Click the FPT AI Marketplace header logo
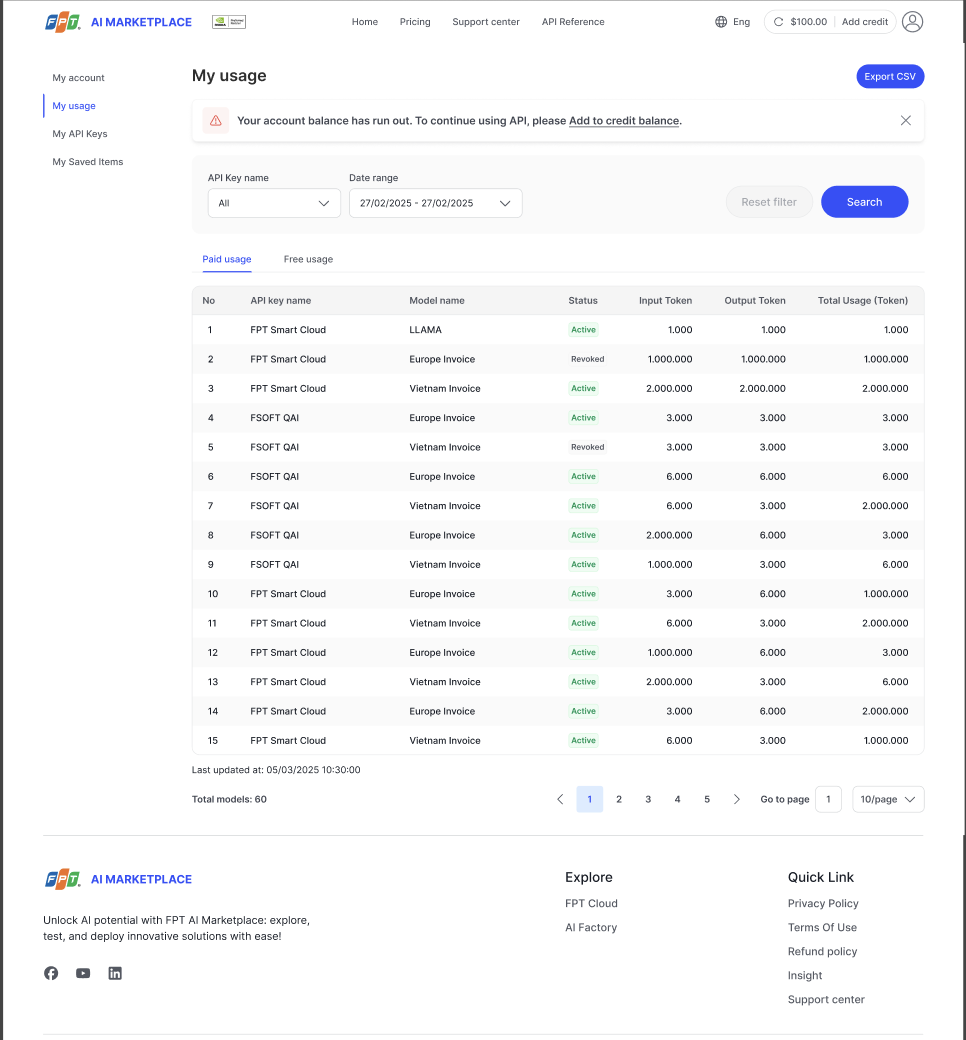 coord(118,22)
